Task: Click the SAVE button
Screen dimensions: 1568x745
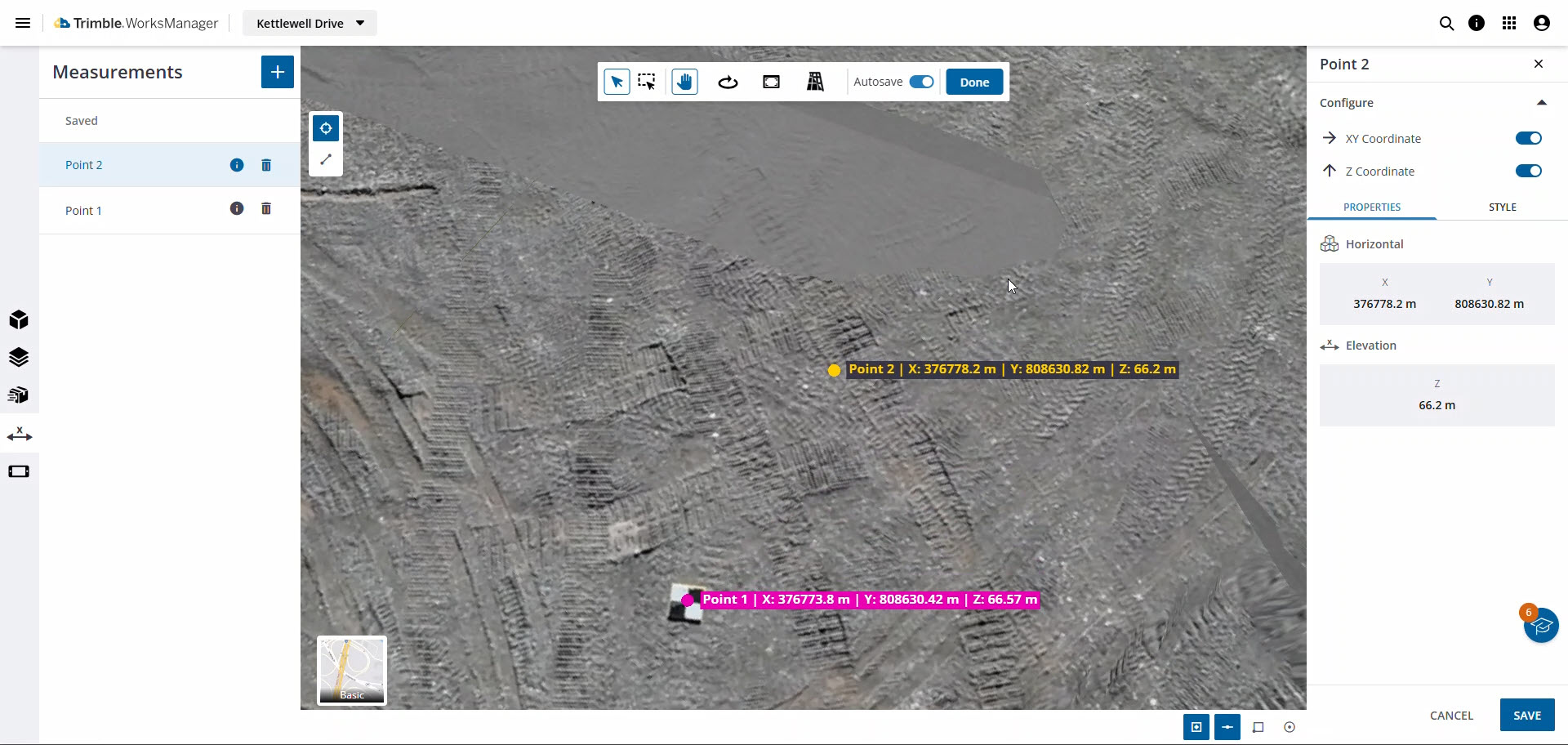Action: coord(1526,716)
